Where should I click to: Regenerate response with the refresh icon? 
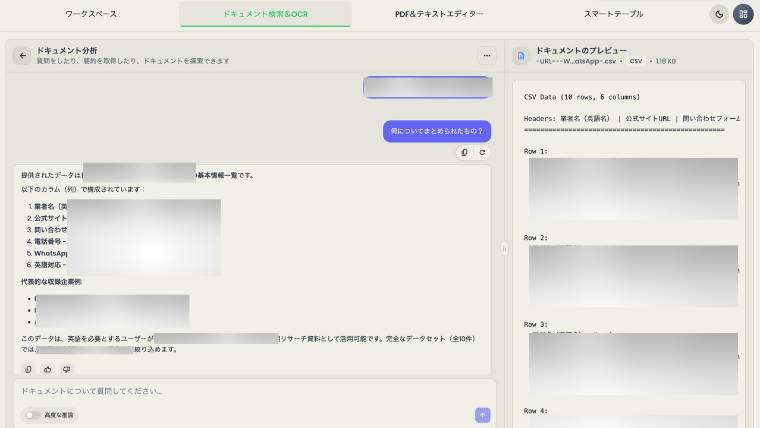pos(482,152)
